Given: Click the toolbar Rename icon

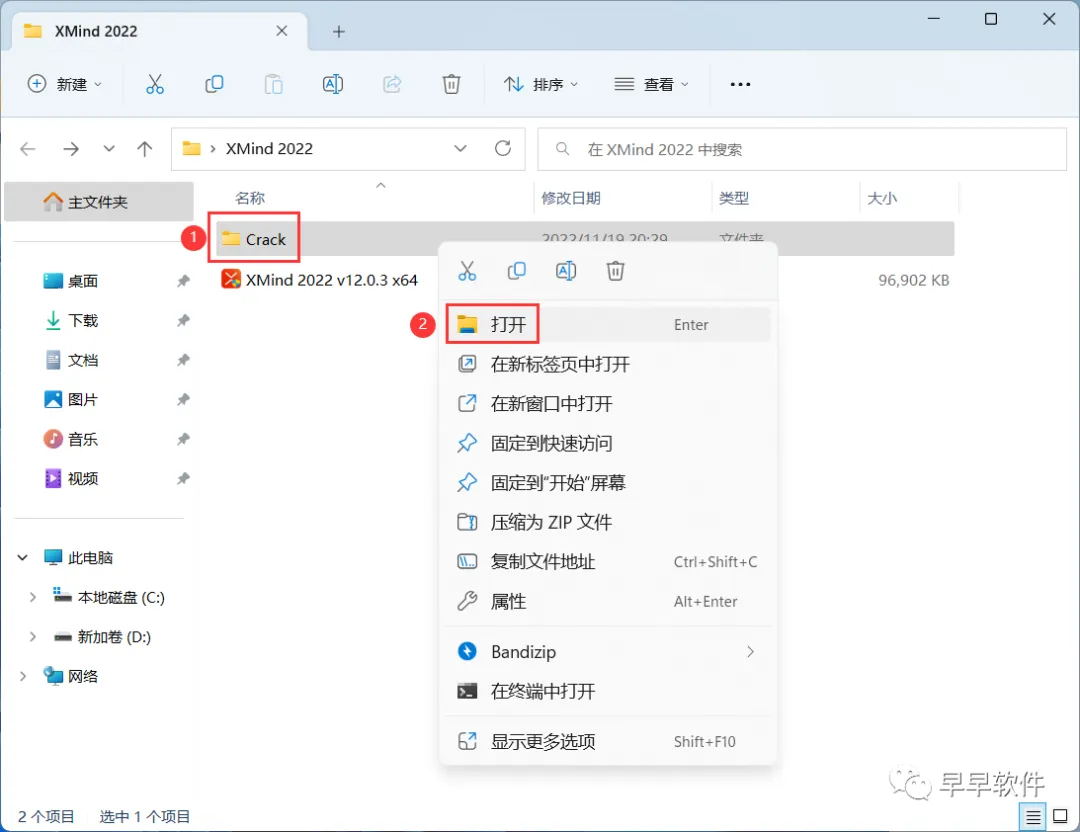Looking at the screenshot, I should coord(333,84).
